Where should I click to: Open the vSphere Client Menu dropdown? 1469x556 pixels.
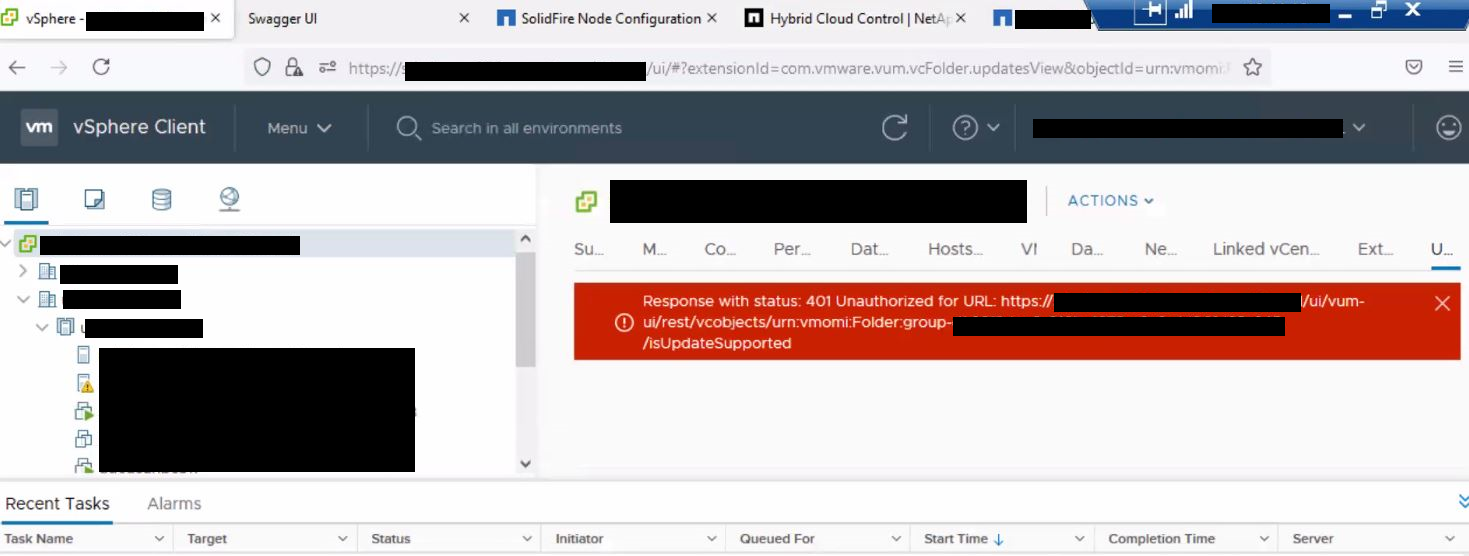[299, 128]
